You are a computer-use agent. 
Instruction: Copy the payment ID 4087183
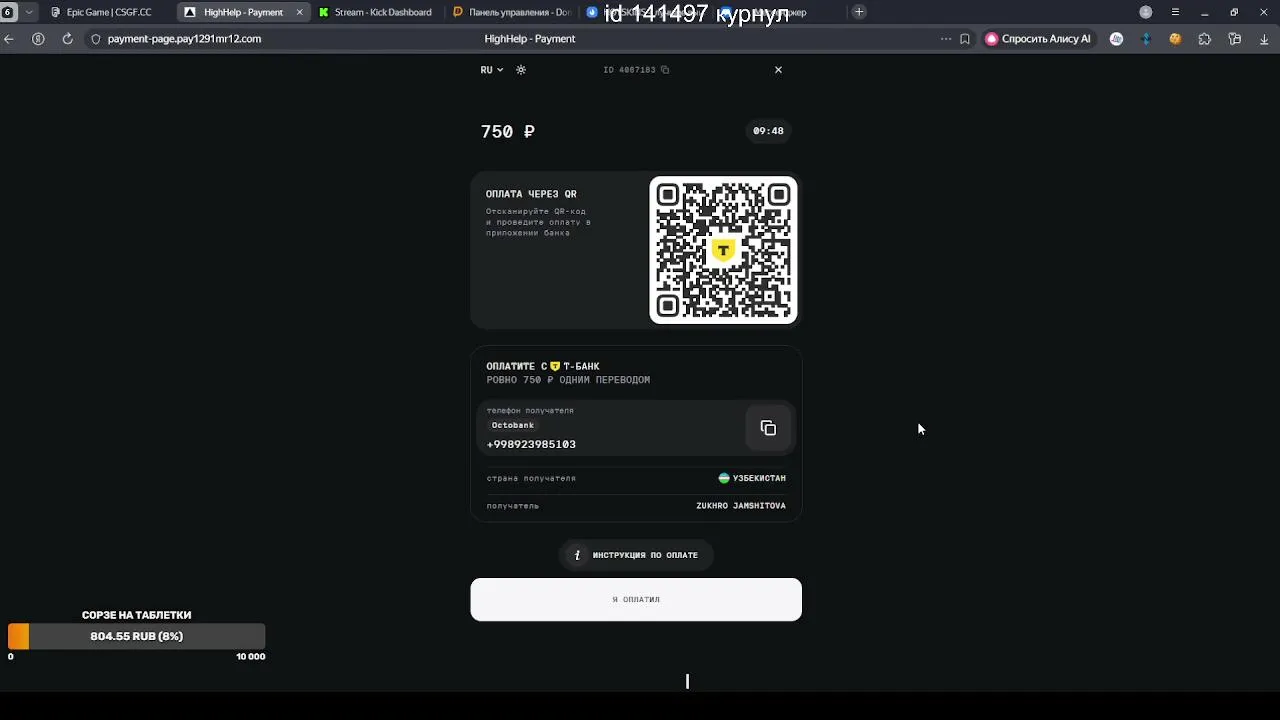665,70
